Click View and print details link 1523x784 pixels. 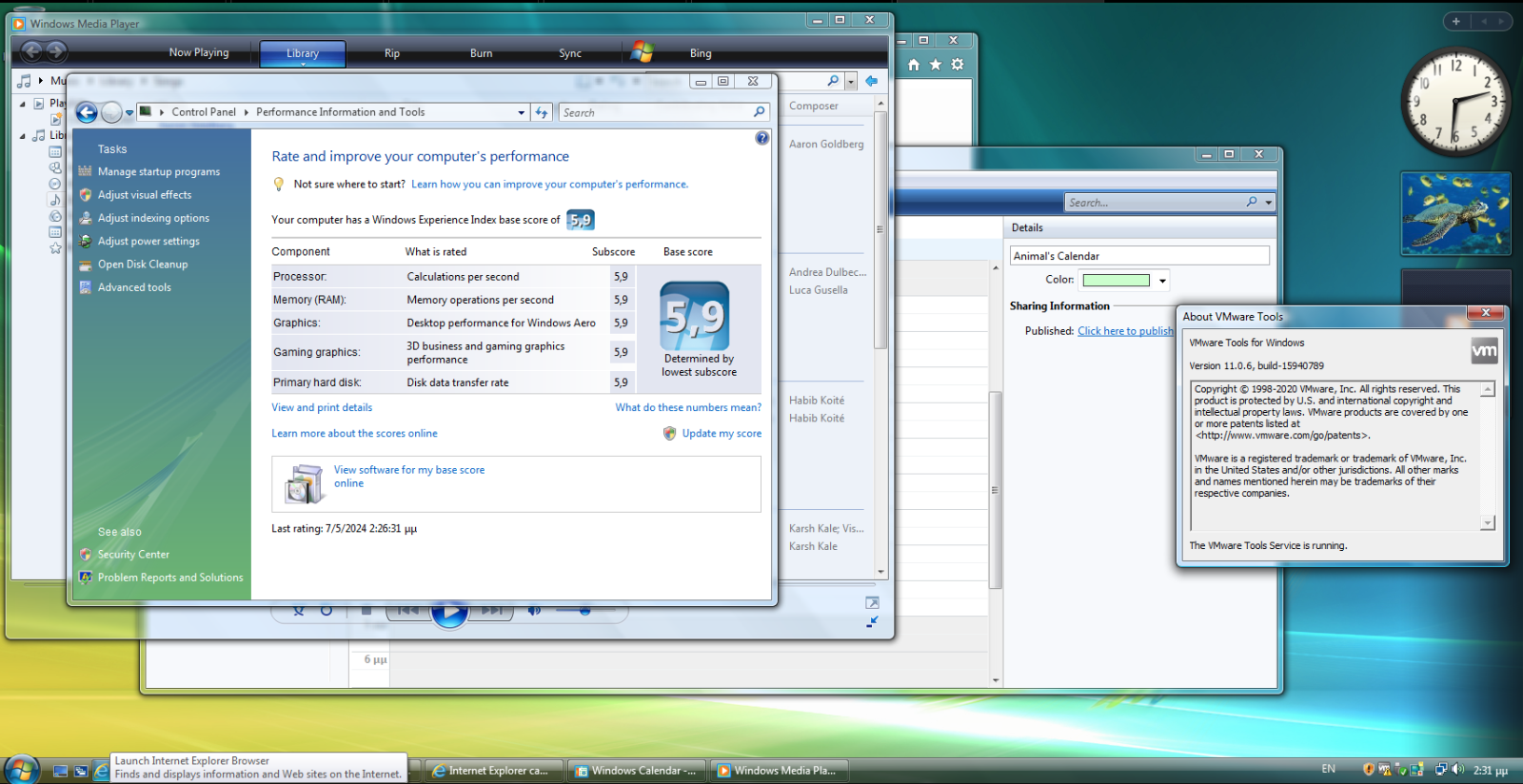click(322, 407)
